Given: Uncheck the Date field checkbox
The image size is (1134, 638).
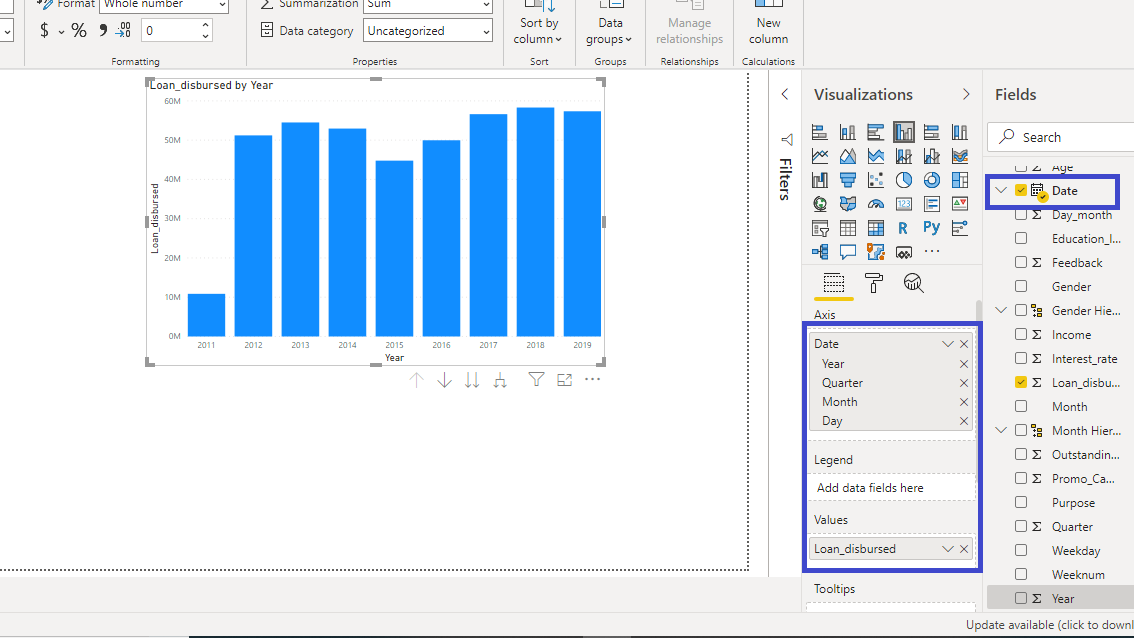Looking at the screenshot, I should coord(1020,190).
